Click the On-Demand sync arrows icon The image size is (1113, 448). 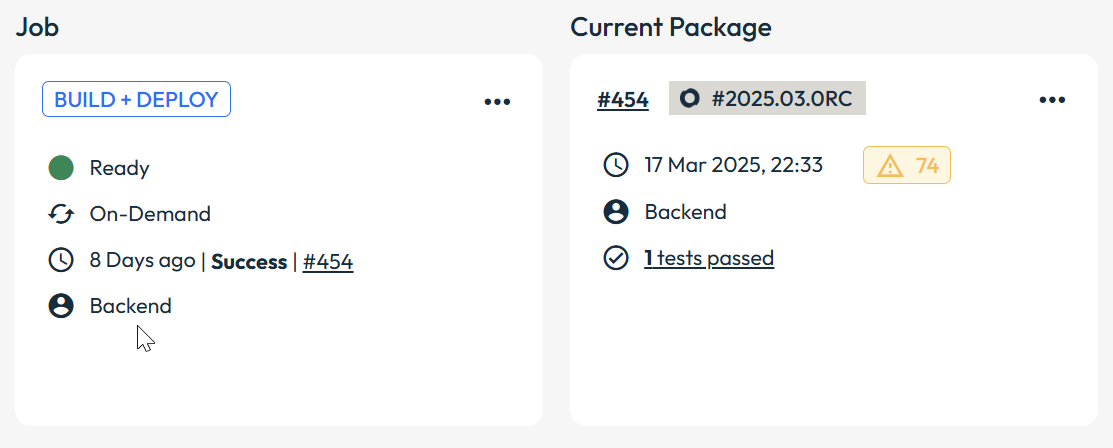pyautogui.click(x=61, y=214)
